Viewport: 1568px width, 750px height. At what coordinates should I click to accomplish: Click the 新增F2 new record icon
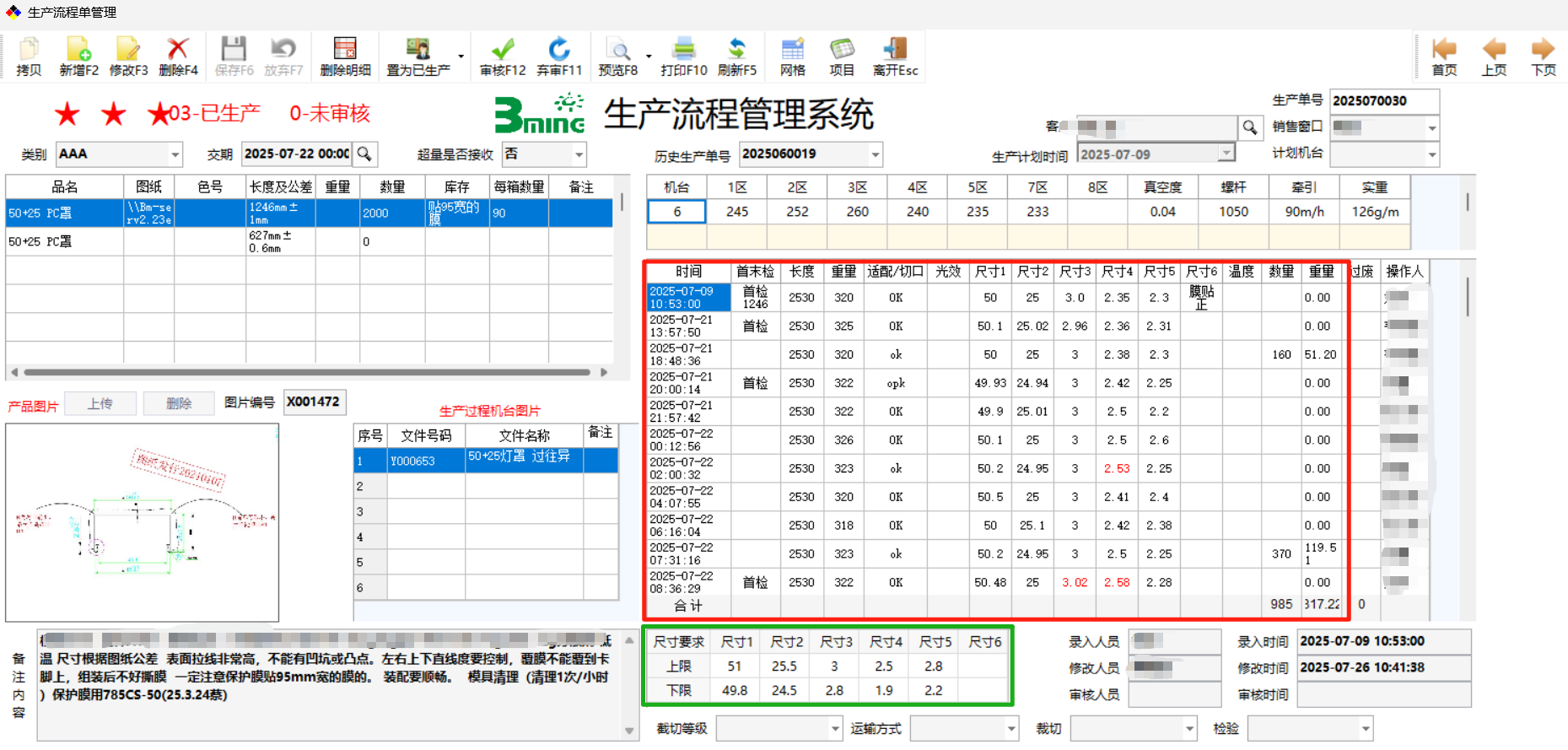coord(78,50)
